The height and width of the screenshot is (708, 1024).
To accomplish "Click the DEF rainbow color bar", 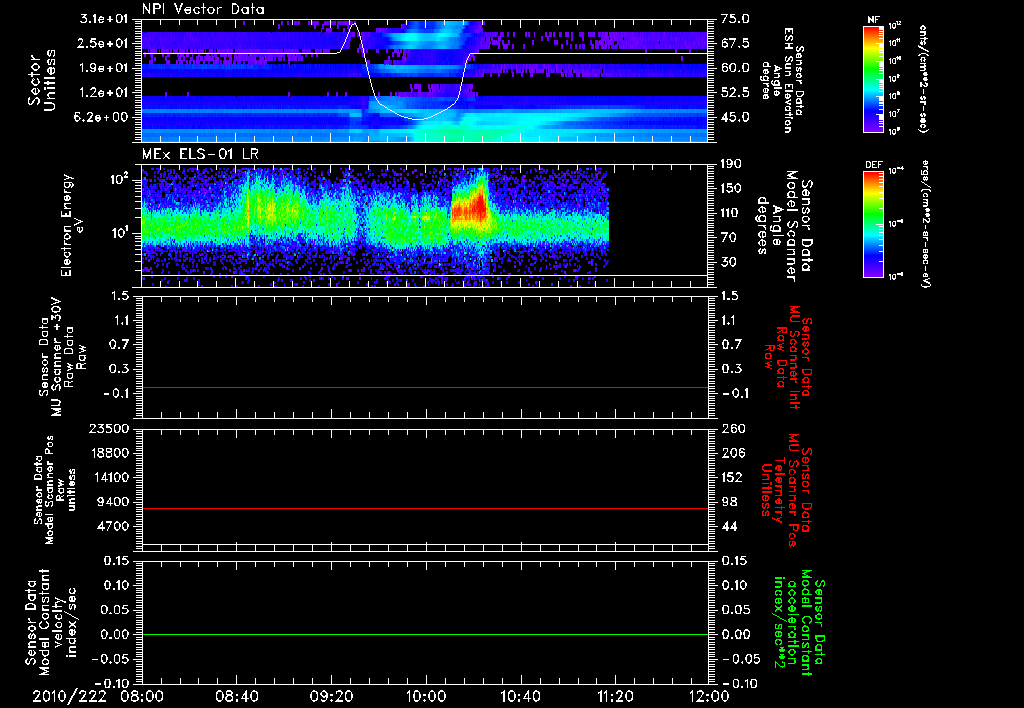I will 873,225.
